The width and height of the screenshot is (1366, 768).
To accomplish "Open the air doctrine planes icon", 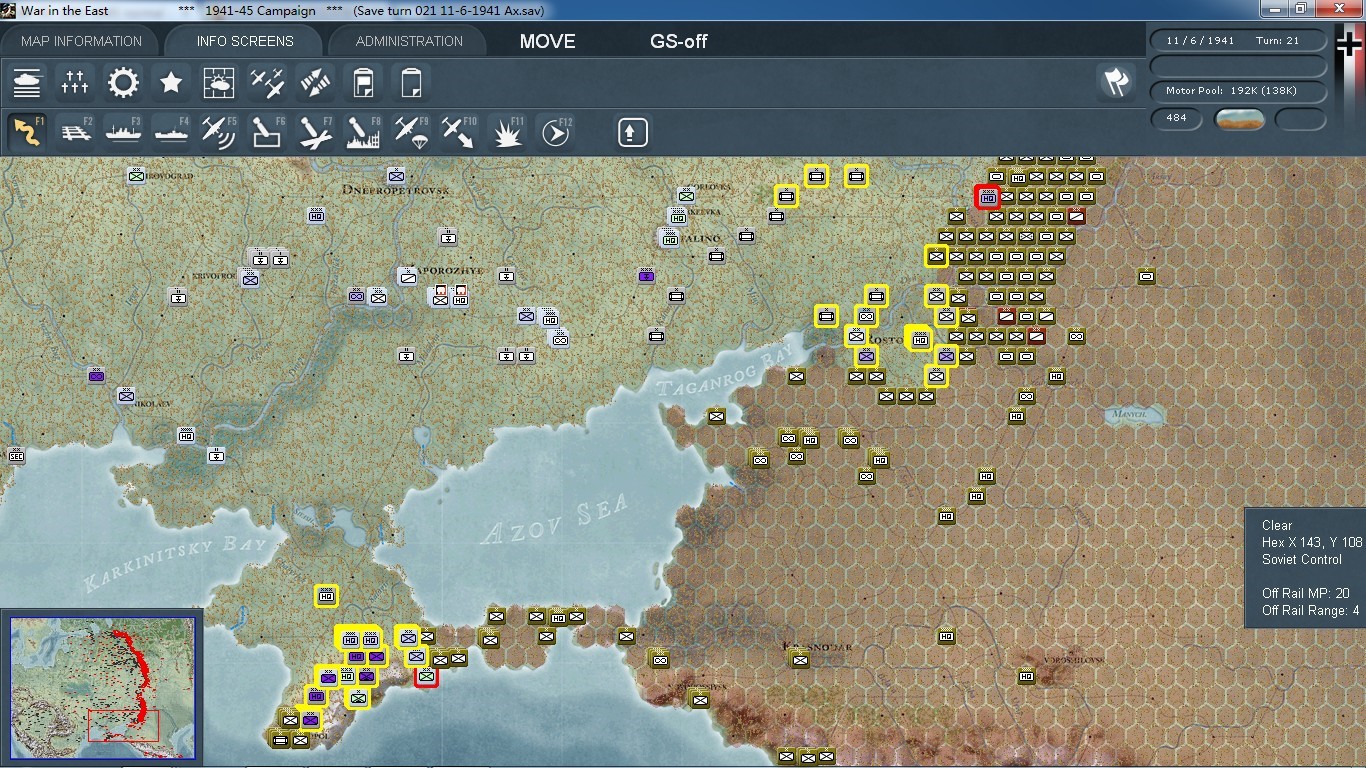I will tap(267, 82).
